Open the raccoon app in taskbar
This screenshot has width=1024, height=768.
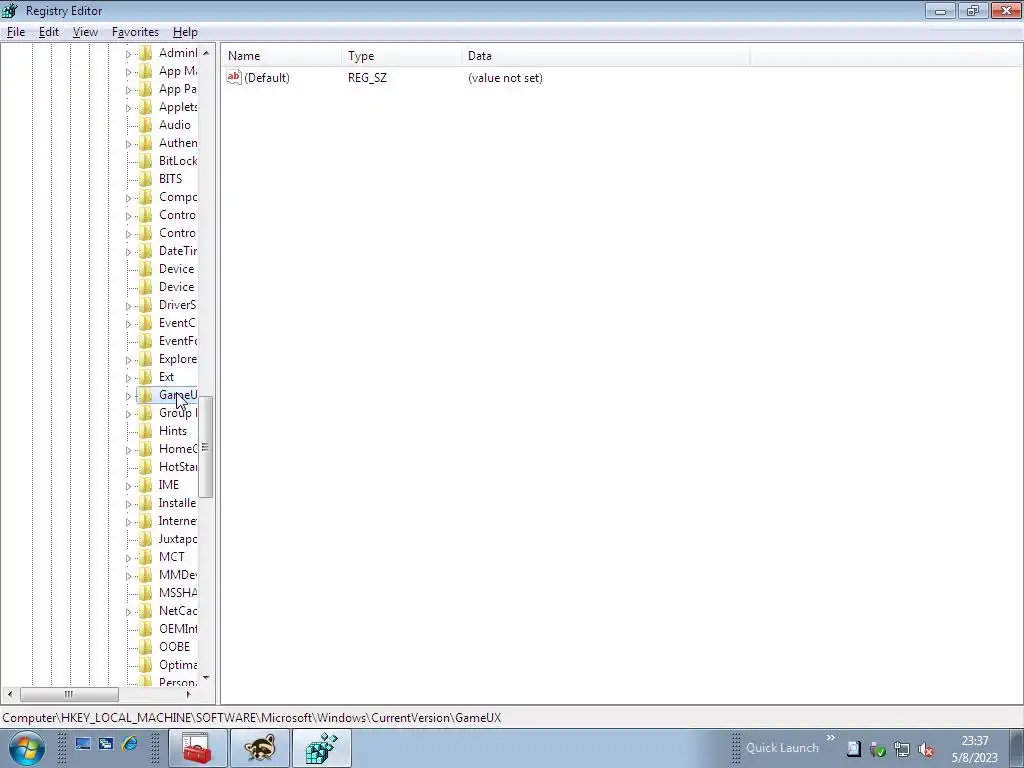pyautogui.click(x=260, y=748)
